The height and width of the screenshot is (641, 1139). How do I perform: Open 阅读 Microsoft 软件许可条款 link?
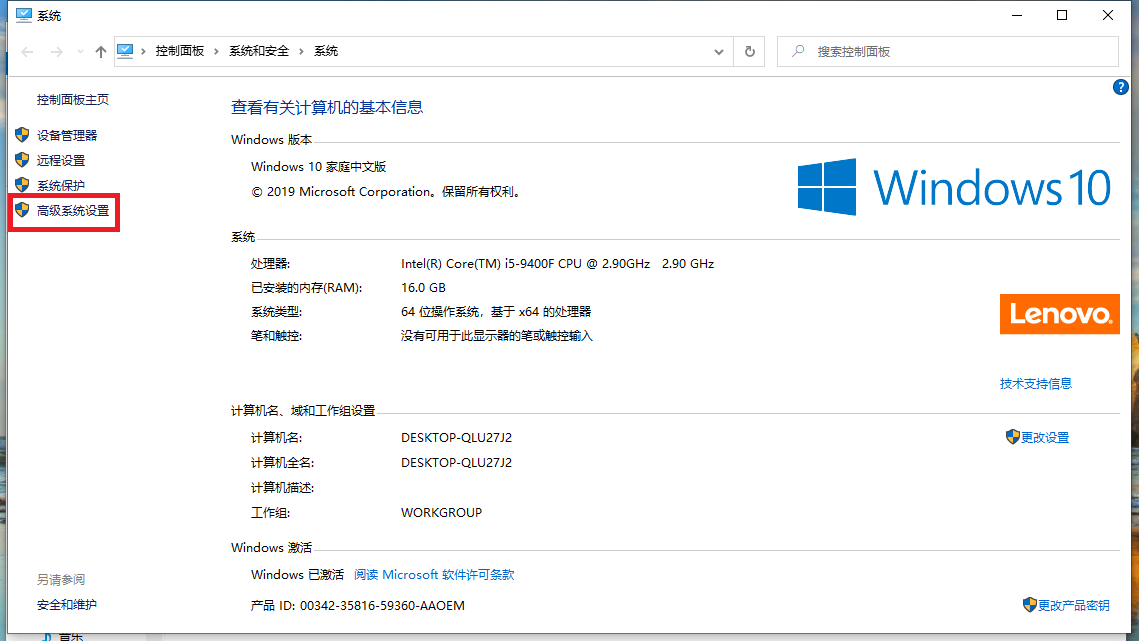point(434,575)
